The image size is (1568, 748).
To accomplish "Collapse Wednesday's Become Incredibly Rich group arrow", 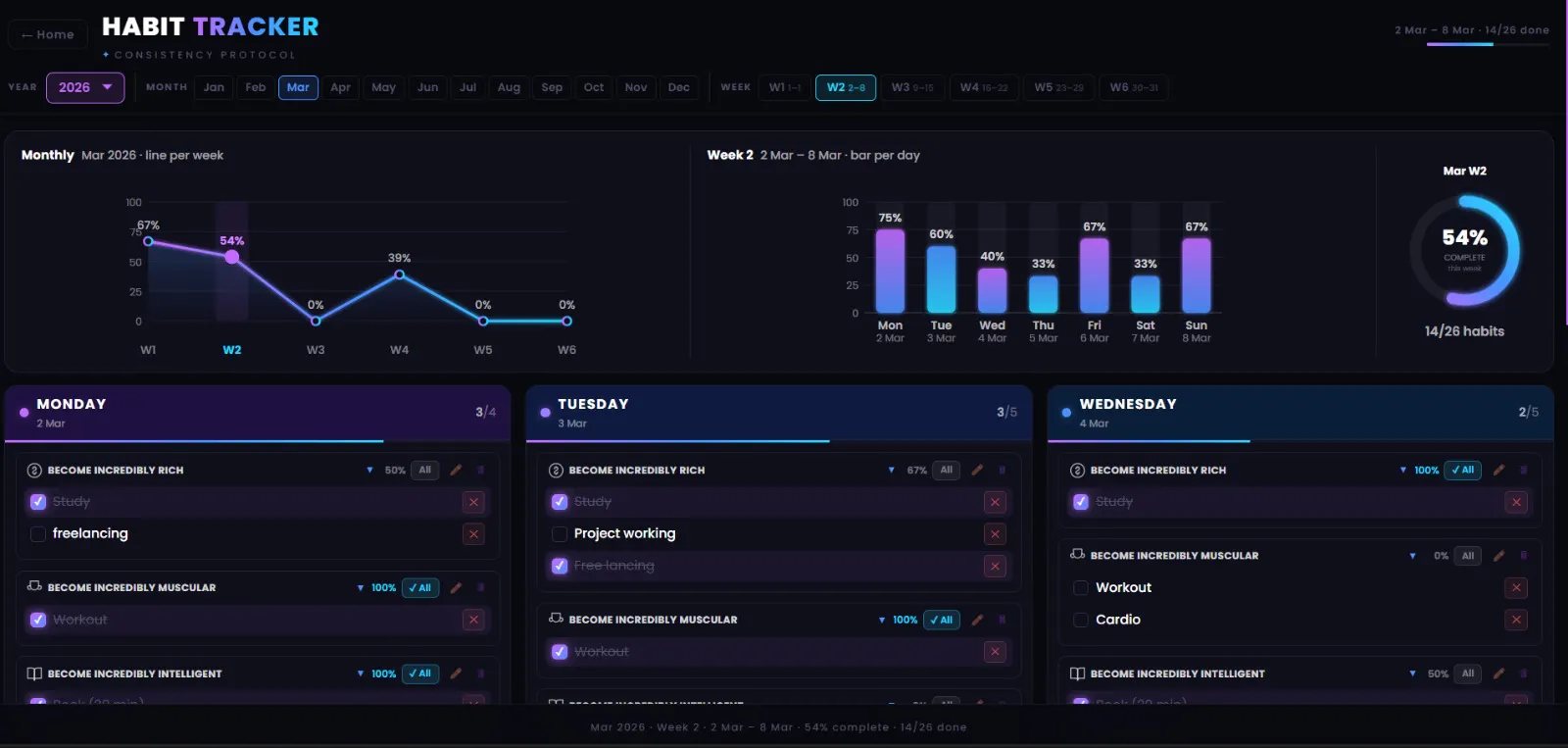I will 1402,471.
